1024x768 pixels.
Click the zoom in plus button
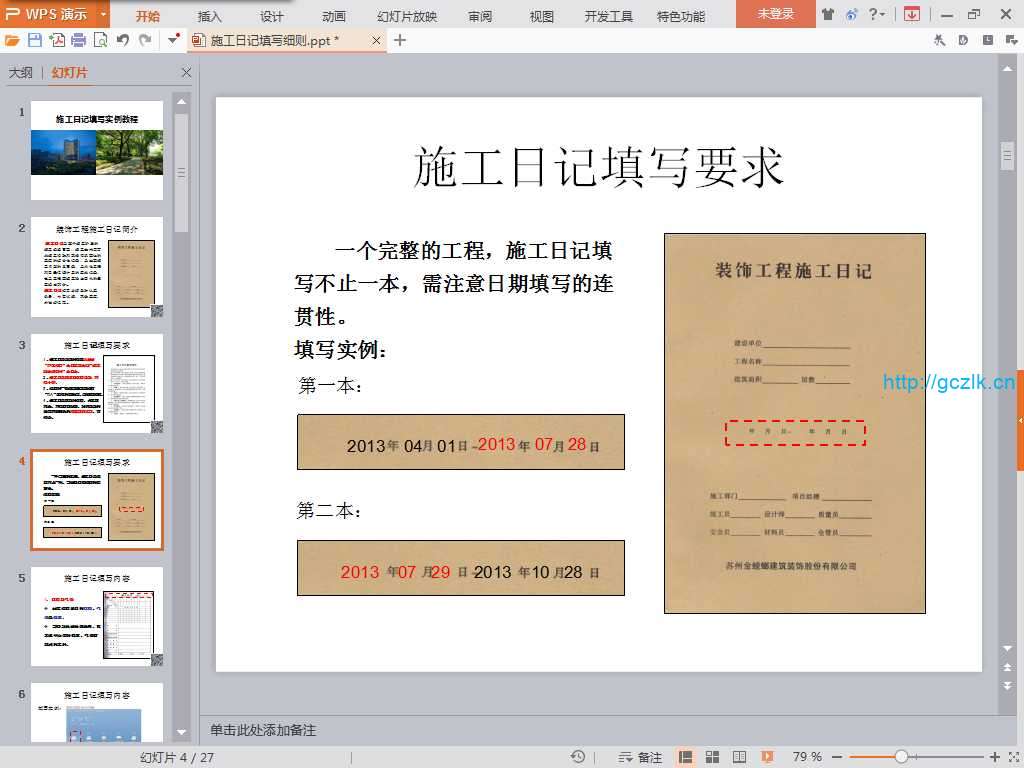coord(994,757)
